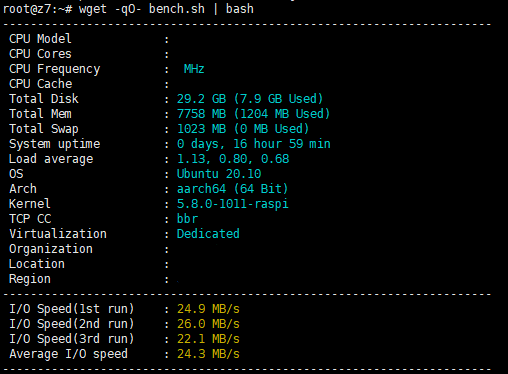The width and height of the screenshot is (508, 374).
Task: Click the 'MHz' frequency value
Action: 194,69
